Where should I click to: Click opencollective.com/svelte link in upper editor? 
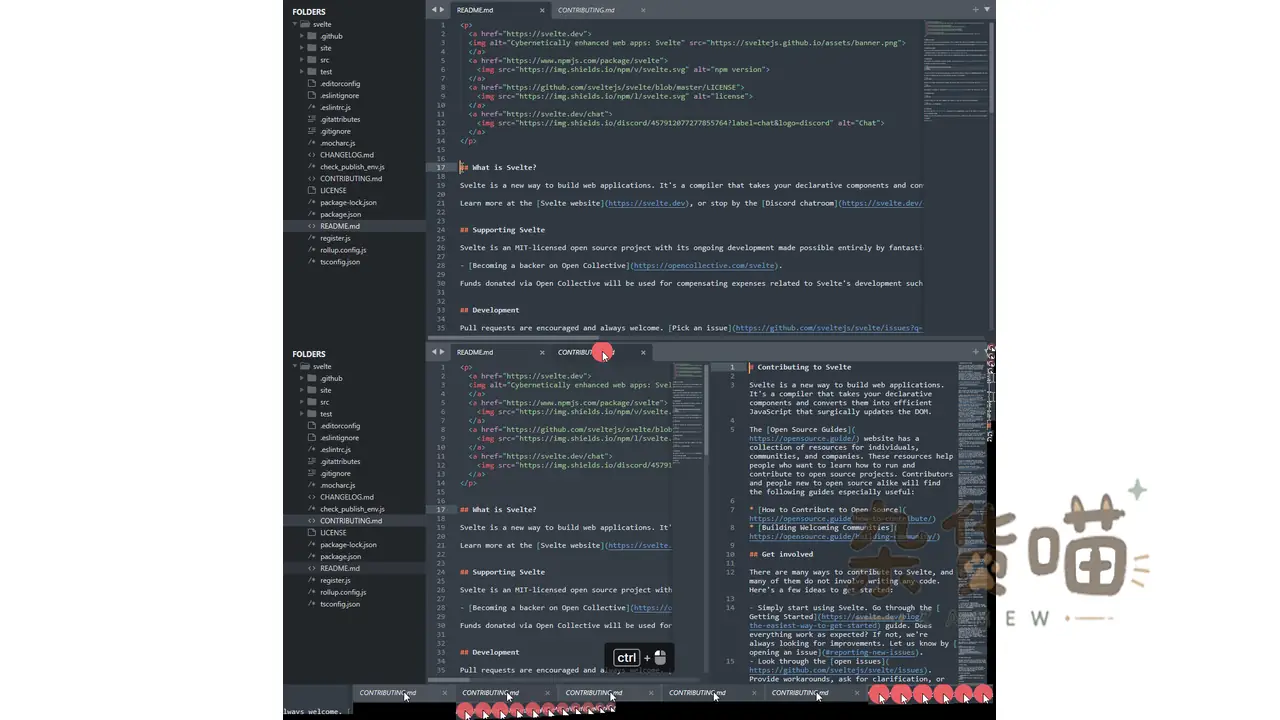pos(705,266)
